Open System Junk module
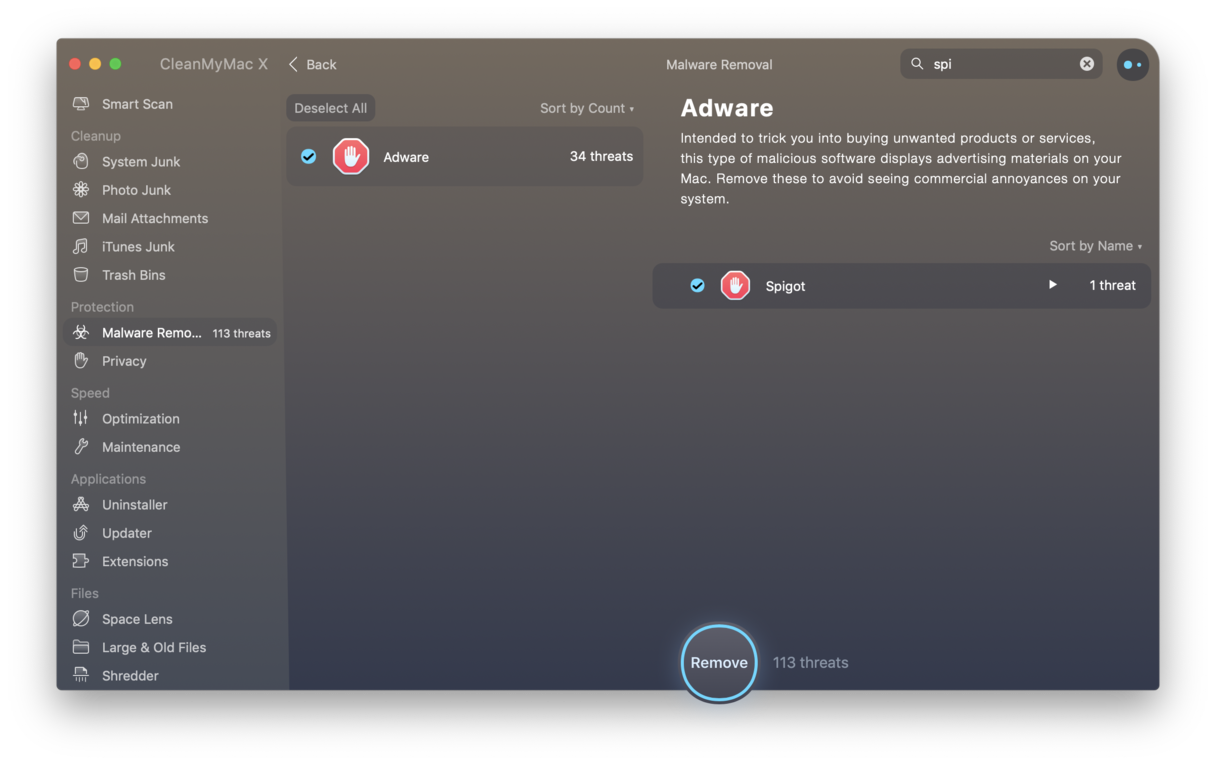This screenshot has width=1216, height=765. coord(141,162)
